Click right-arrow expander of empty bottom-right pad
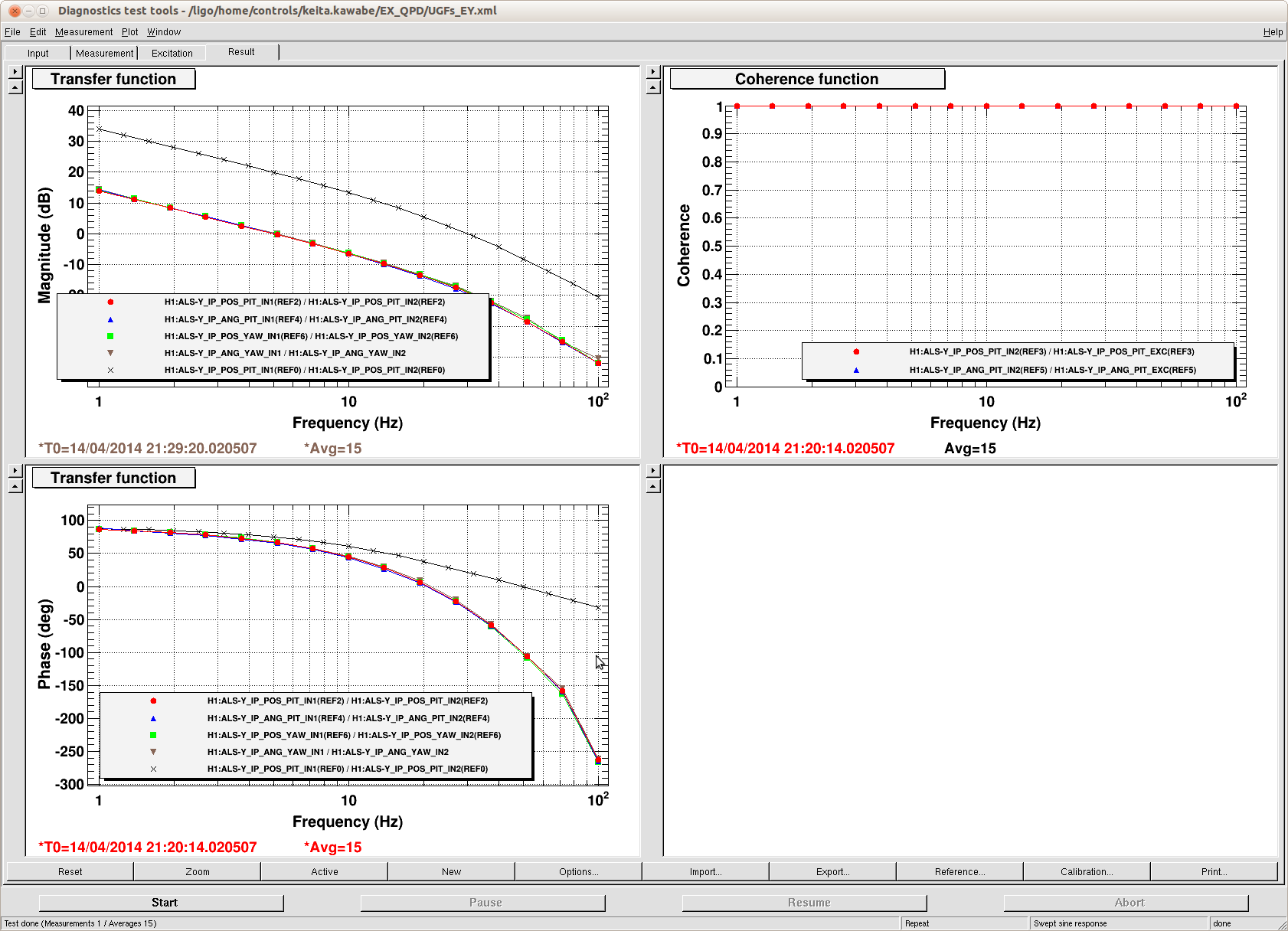 [x=652, y=471]
